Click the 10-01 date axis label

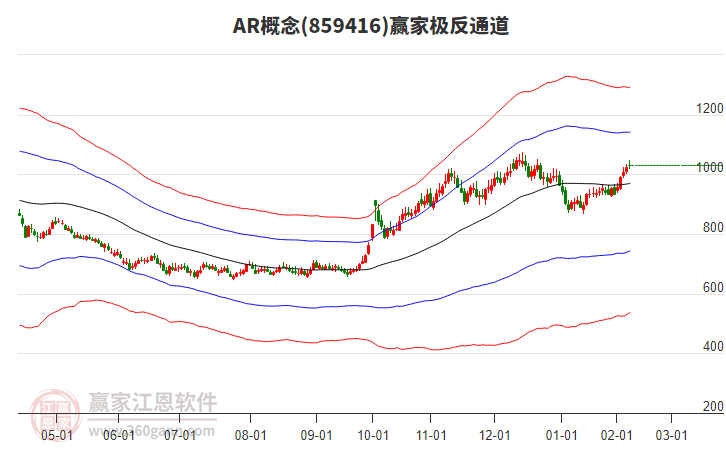pos(373,435)
